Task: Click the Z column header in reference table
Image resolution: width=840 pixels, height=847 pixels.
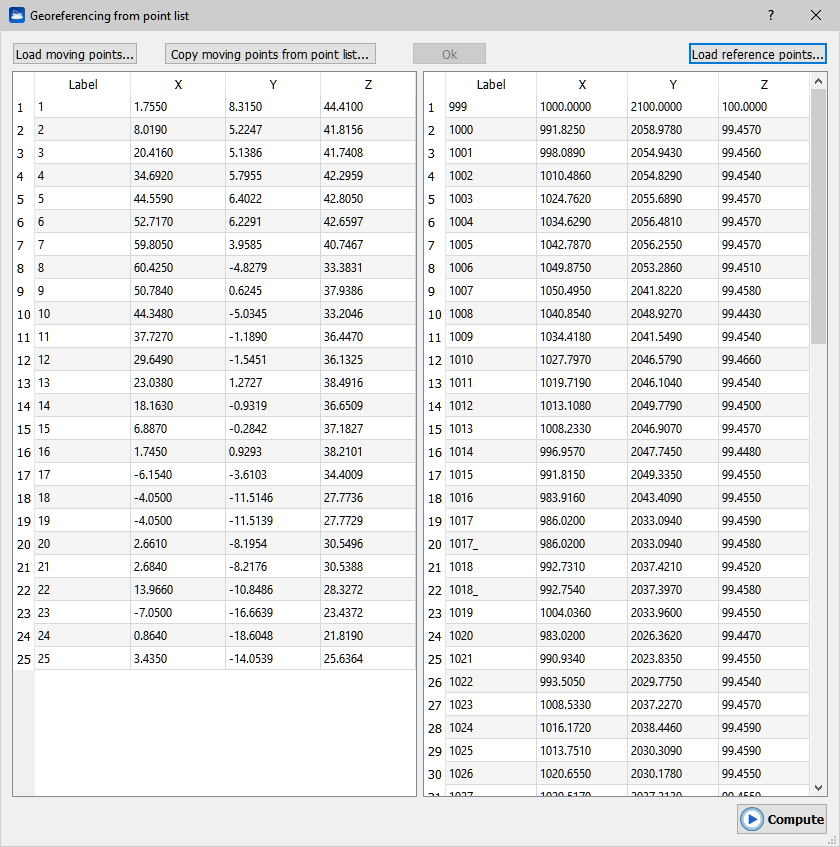Action: click(x=764, y=85)
